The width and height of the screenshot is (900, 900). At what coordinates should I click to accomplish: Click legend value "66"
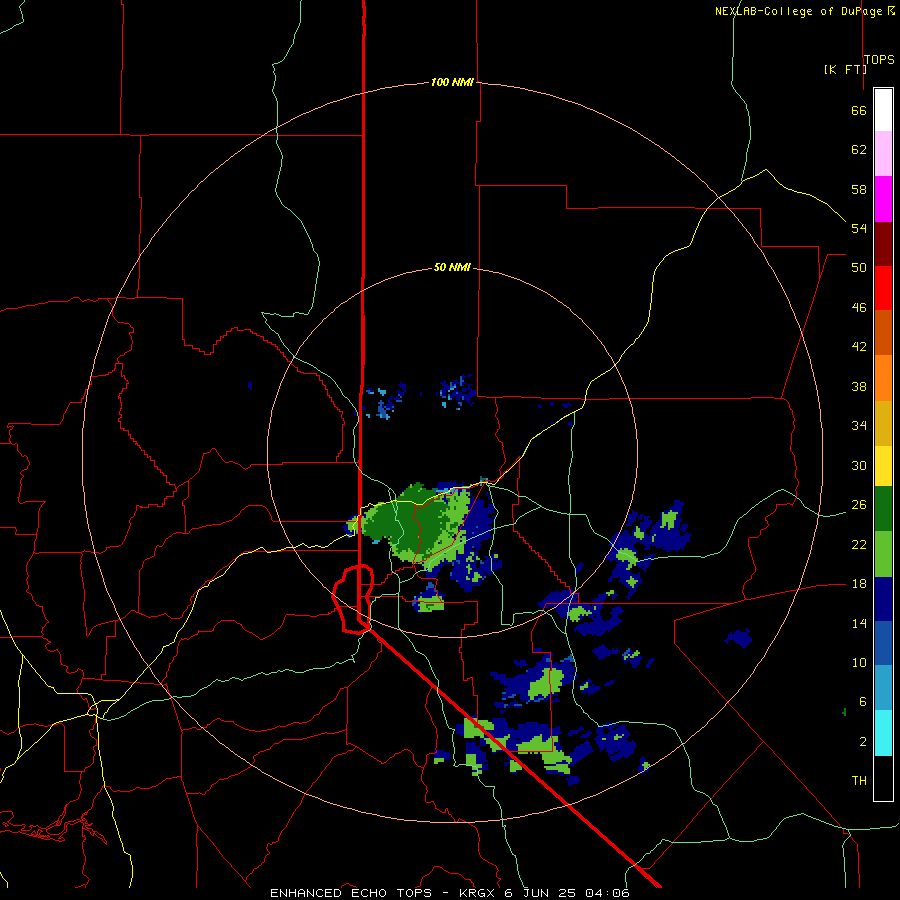tap(859, 110)
